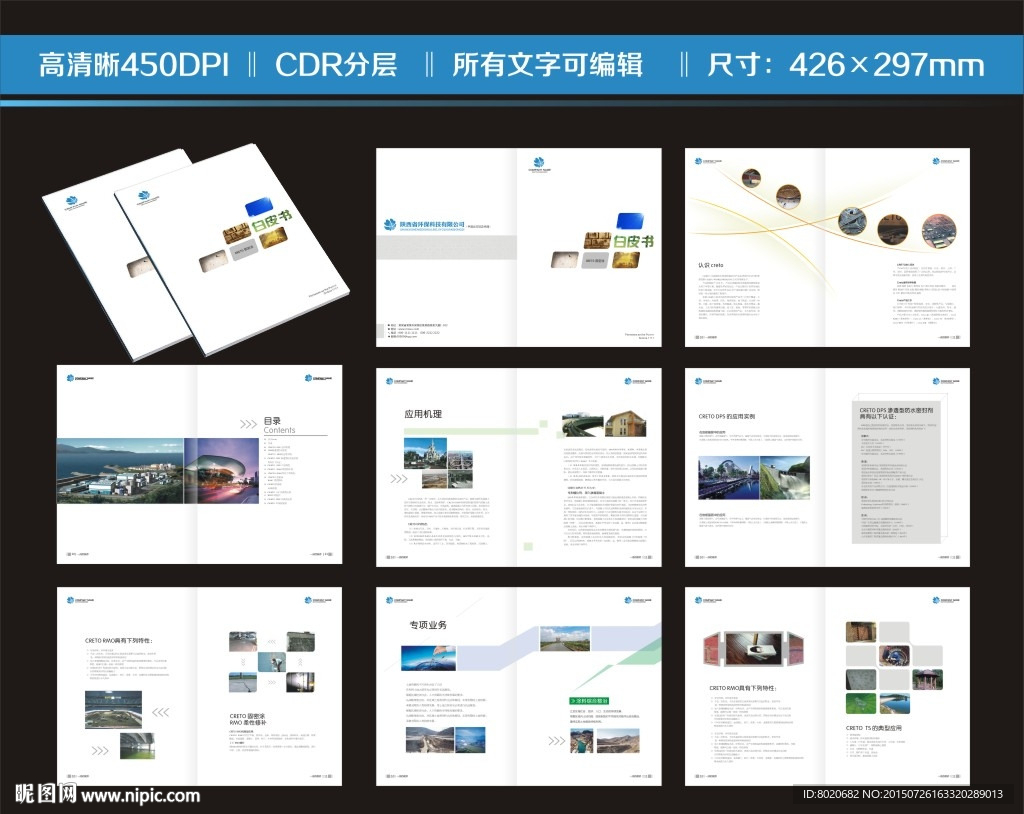Click the CDR分层 banner text

click(x=336, y=65)
